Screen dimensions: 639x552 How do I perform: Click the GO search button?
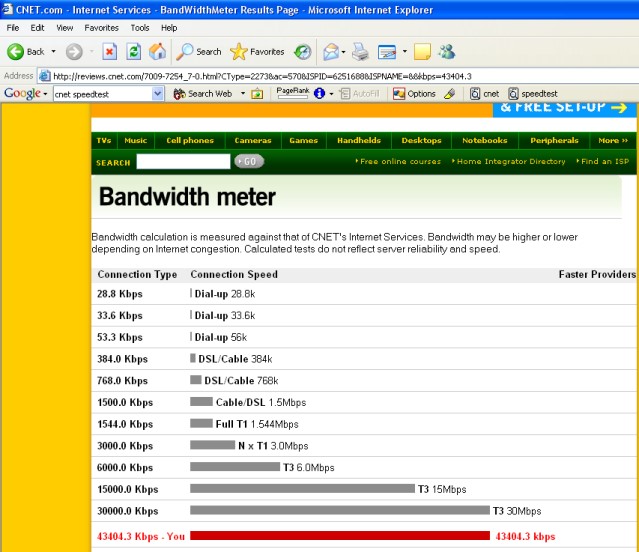249,162
